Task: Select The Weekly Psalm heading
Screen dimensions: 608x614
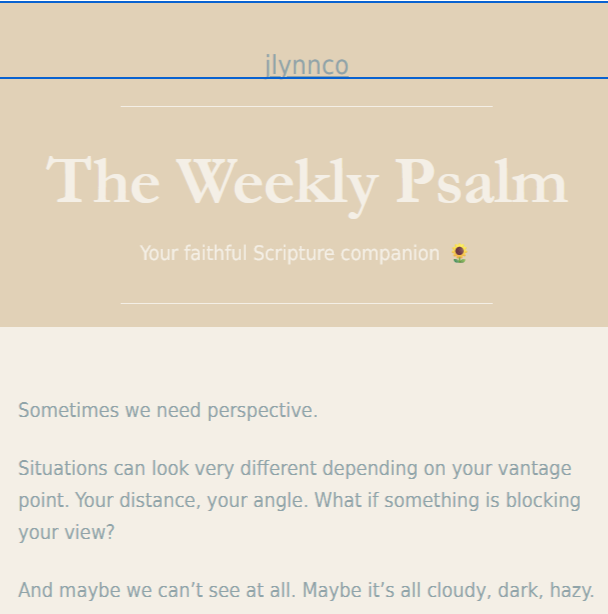Action: [x=307, y=185]
